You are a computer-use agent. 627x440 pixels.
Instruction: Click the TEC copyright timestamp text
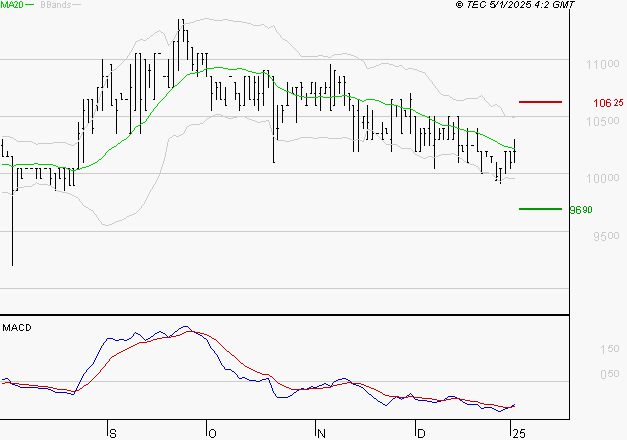pos(515,5)
